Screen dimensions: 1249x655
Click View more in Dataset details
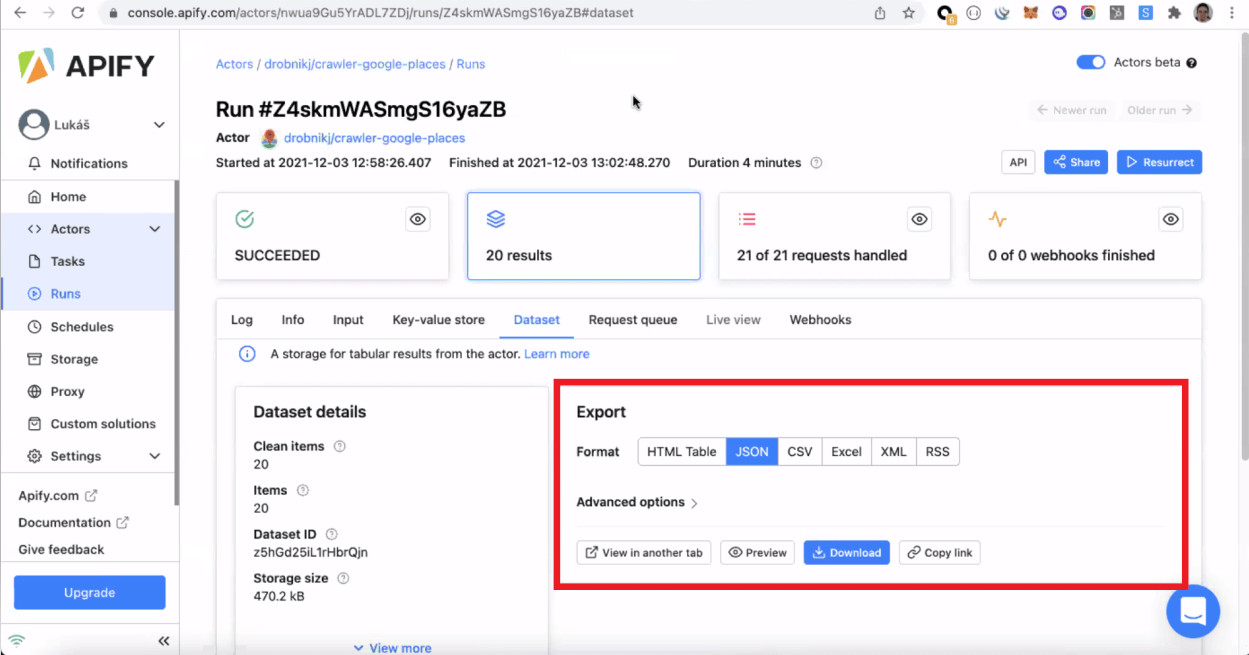click(392, 648)
